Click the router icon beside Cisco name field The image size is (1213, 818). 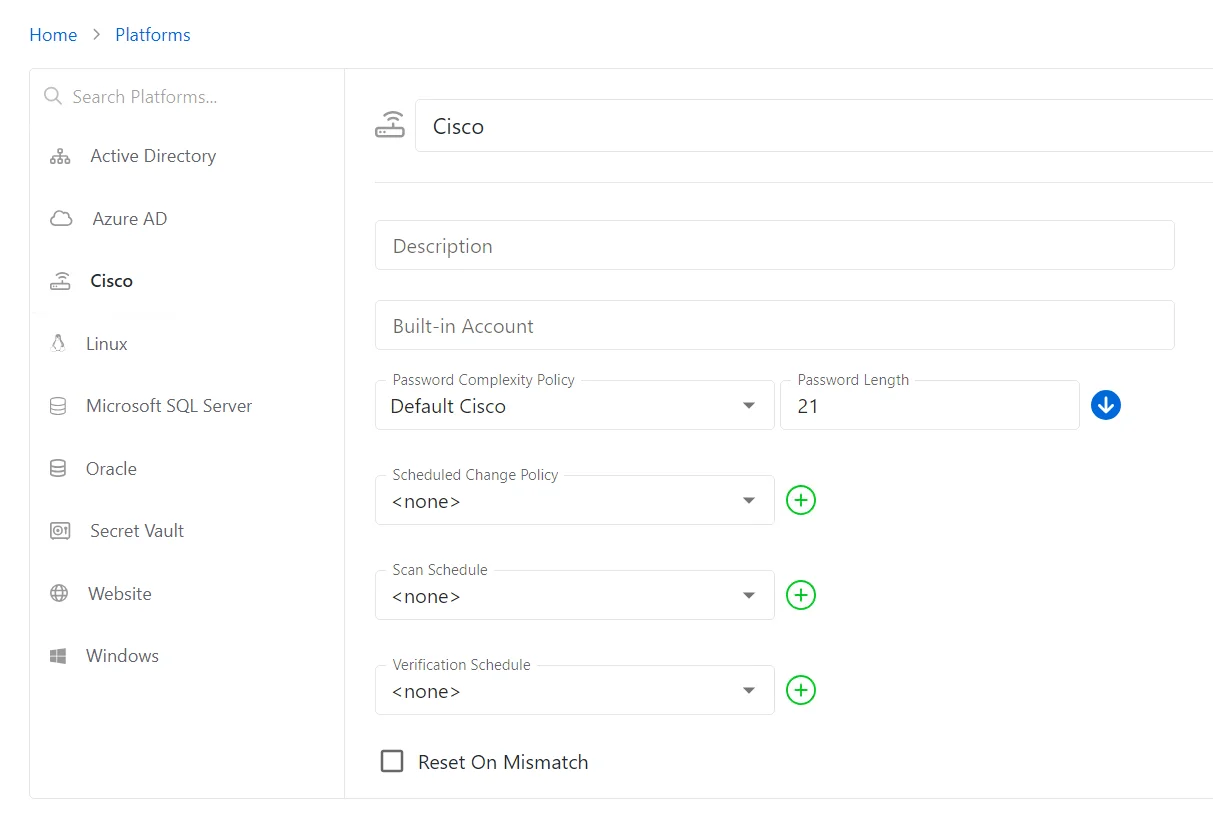pyautogui.click(x=390, y=126)
